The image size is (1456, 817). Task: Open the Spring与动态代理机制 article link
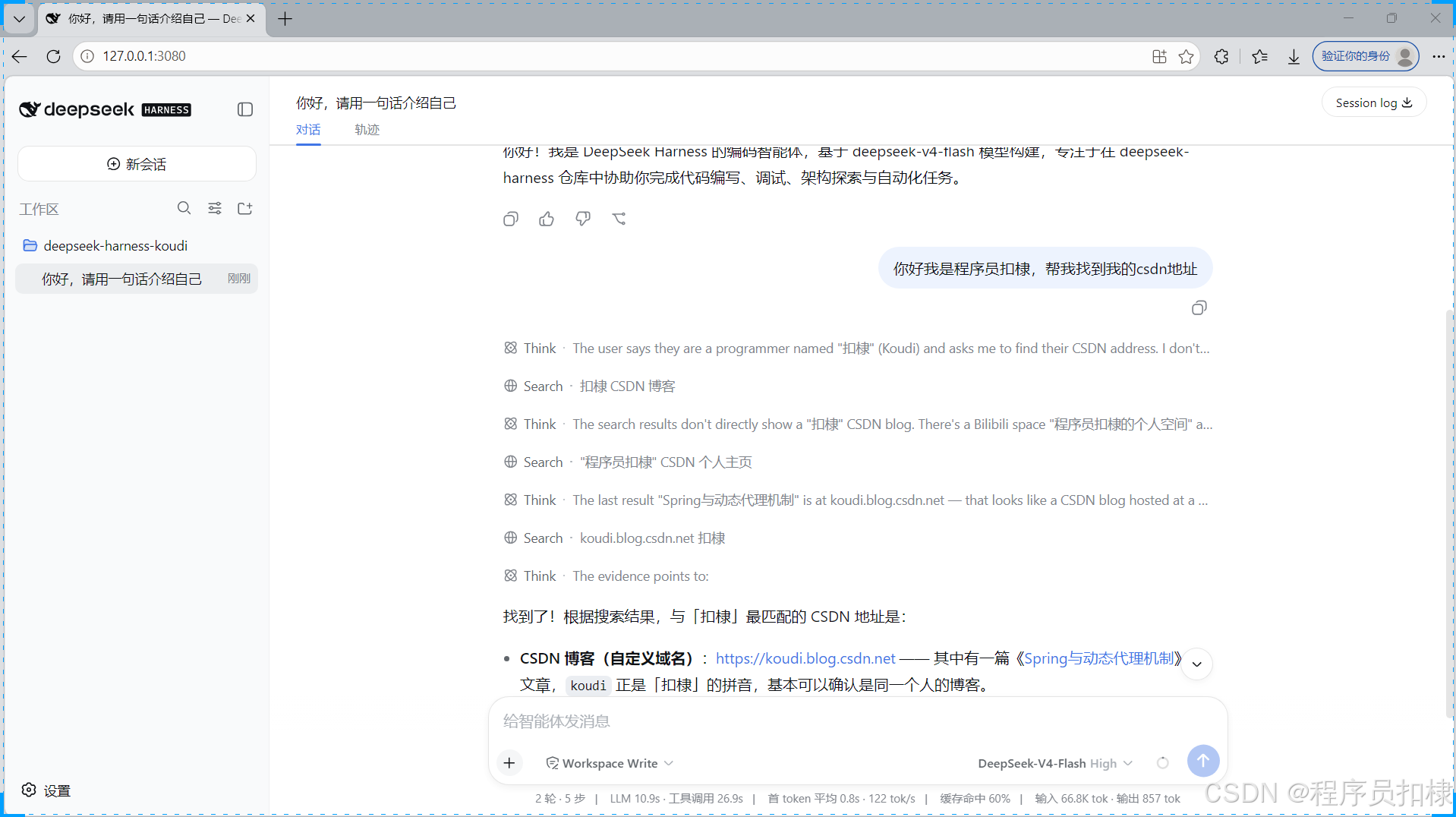(1098, 658)
